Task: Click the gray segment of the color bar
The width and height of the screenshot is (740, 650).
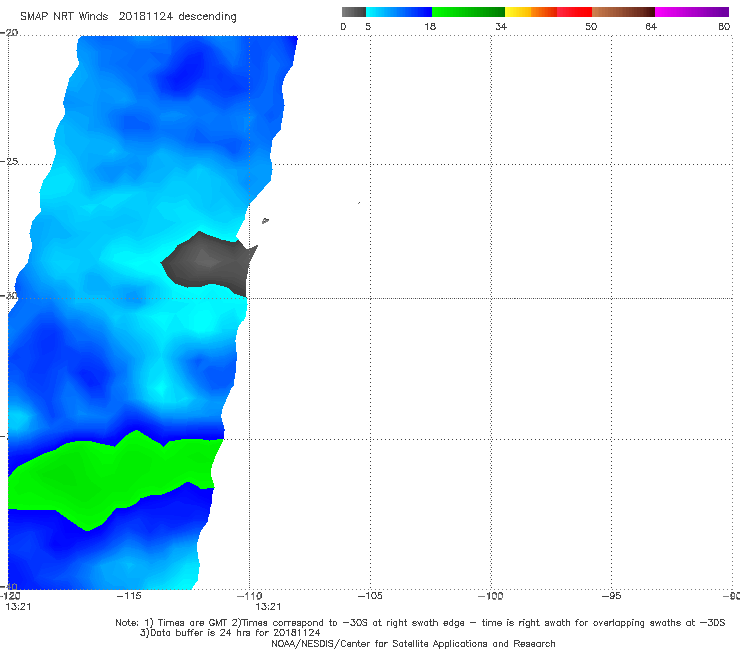Action: [x=354, y=12]
